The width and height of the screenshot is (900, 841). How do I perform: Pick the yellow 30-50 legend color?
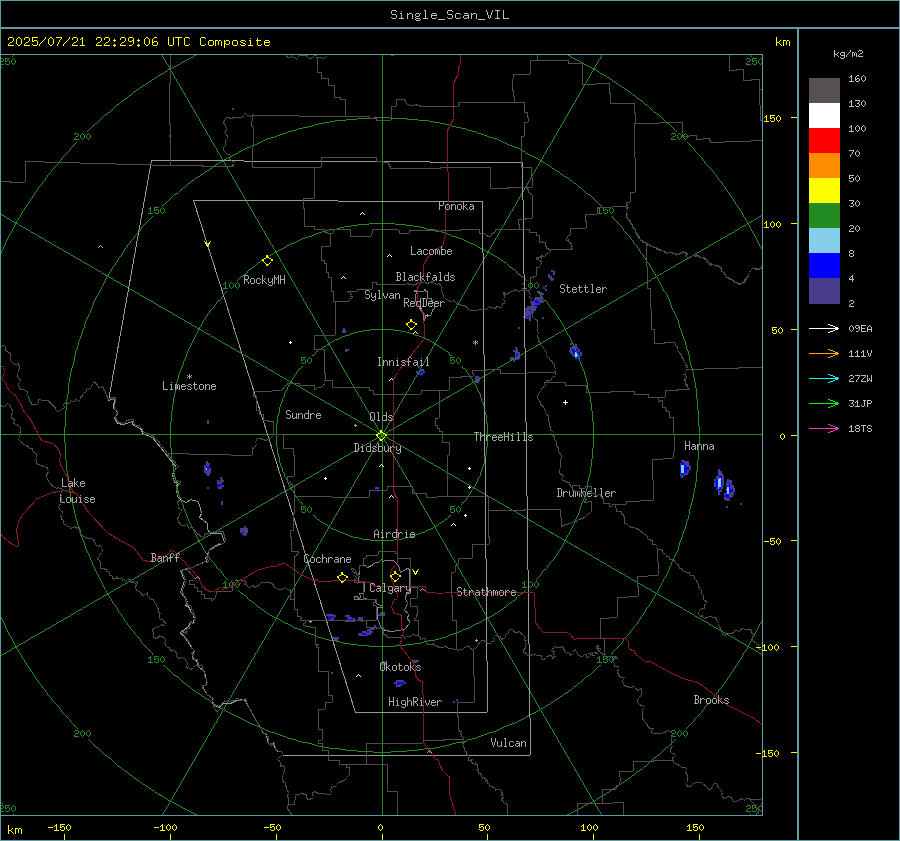(824, 191)
